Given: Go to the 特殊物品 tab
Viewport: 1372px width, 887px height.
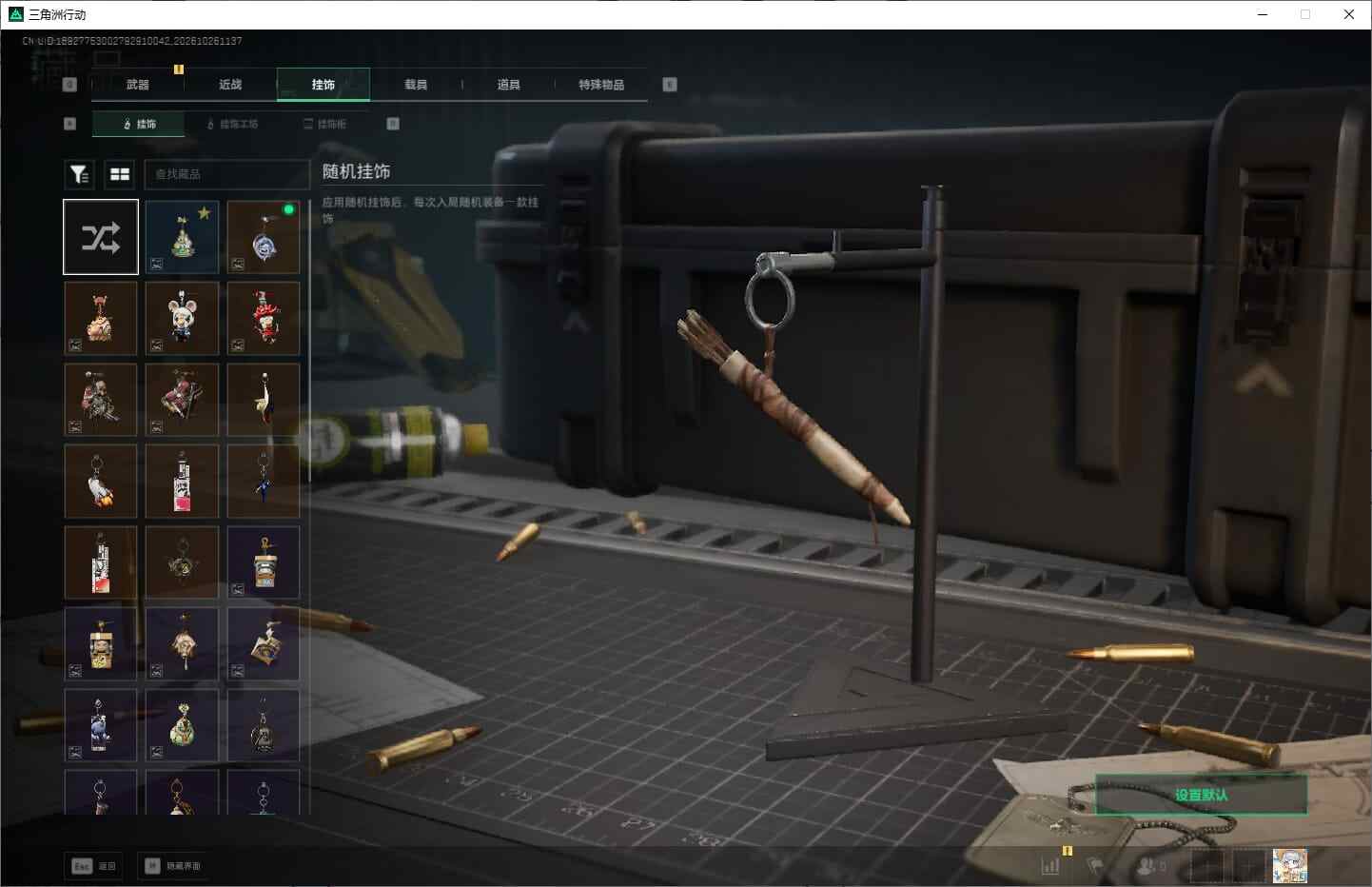Looking at the screenshot, I should (601, 85).
